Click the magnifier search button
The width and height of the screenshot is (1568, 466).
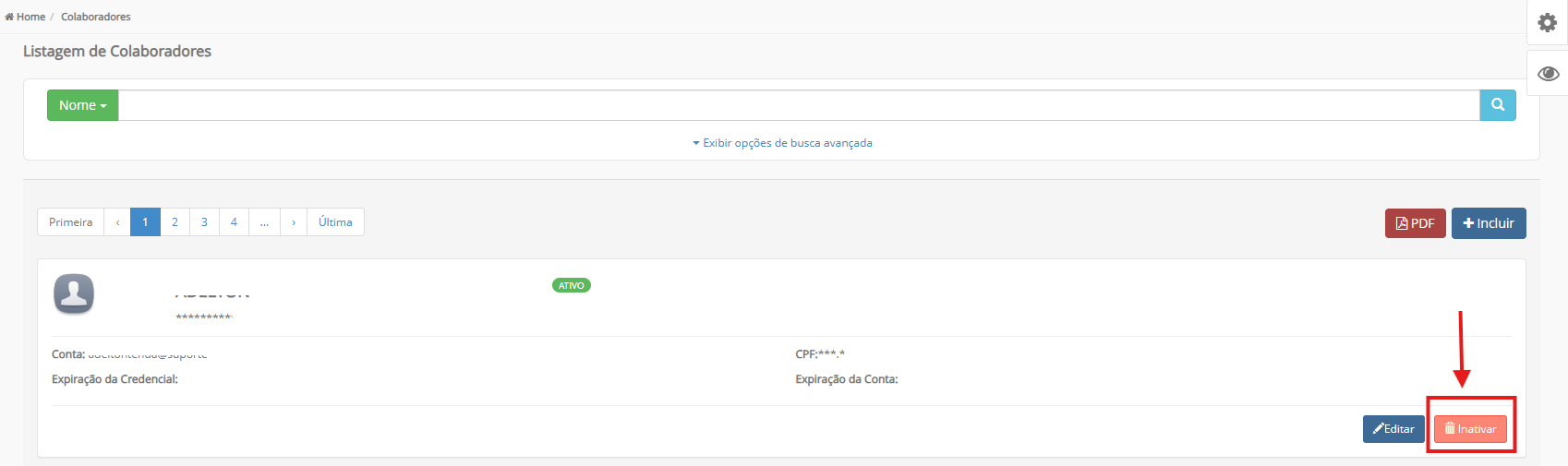[1498, 105]
